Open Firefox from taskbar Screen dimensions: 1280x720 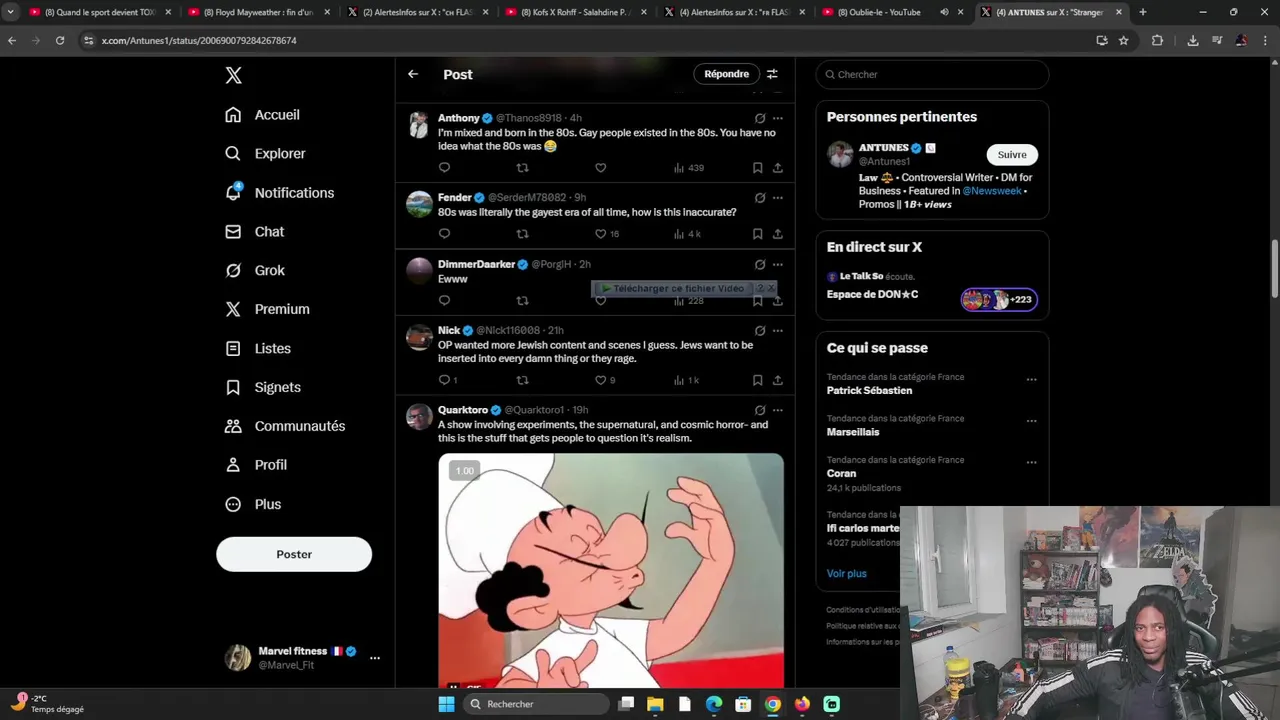802,704
